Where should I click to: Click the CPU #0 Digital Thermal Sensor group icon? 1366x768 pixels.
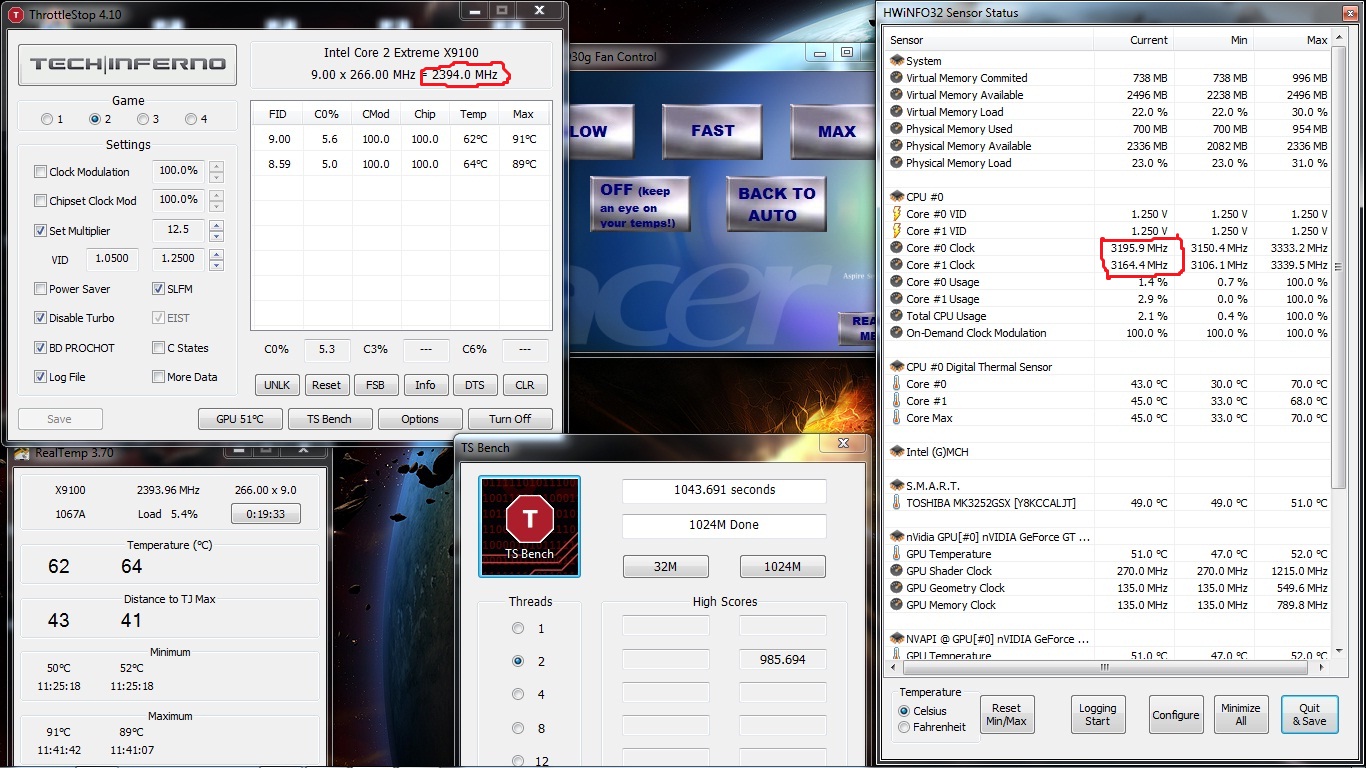[x=897, y=367]
